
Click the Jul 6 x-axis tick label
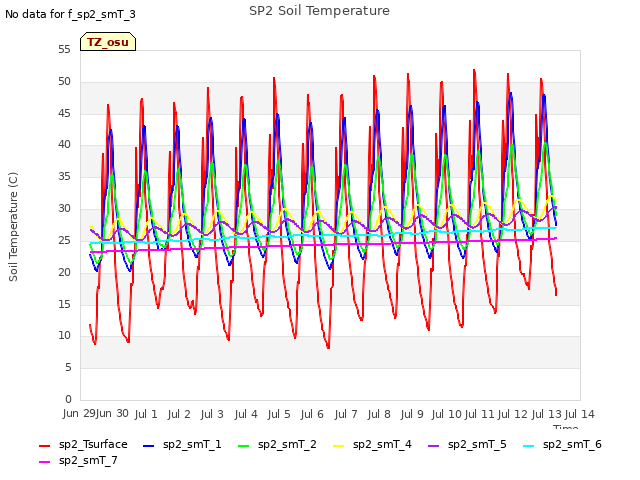[x=312, y=414]
